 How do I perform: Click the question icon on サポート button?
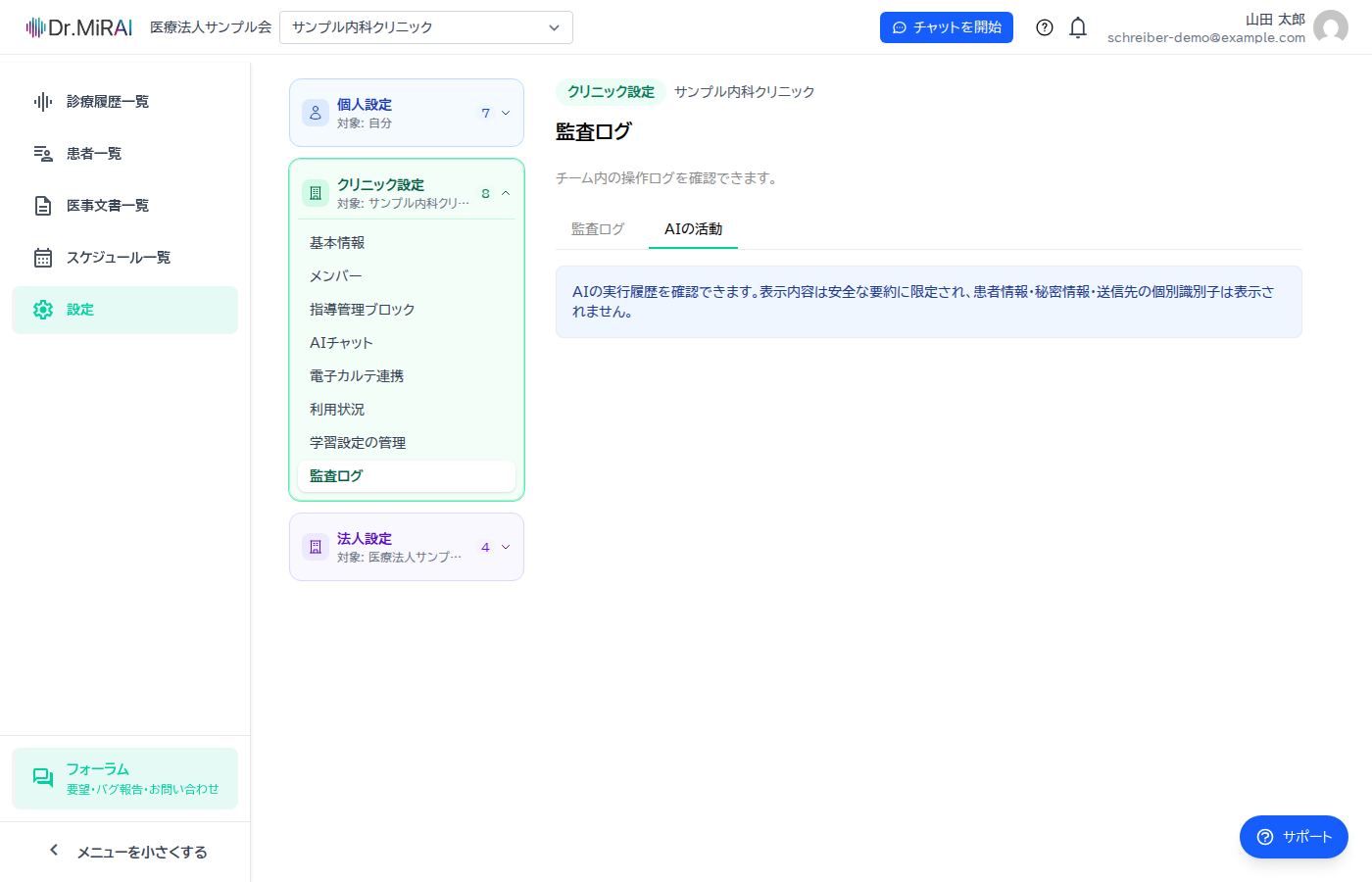[x=1265, y=837]
